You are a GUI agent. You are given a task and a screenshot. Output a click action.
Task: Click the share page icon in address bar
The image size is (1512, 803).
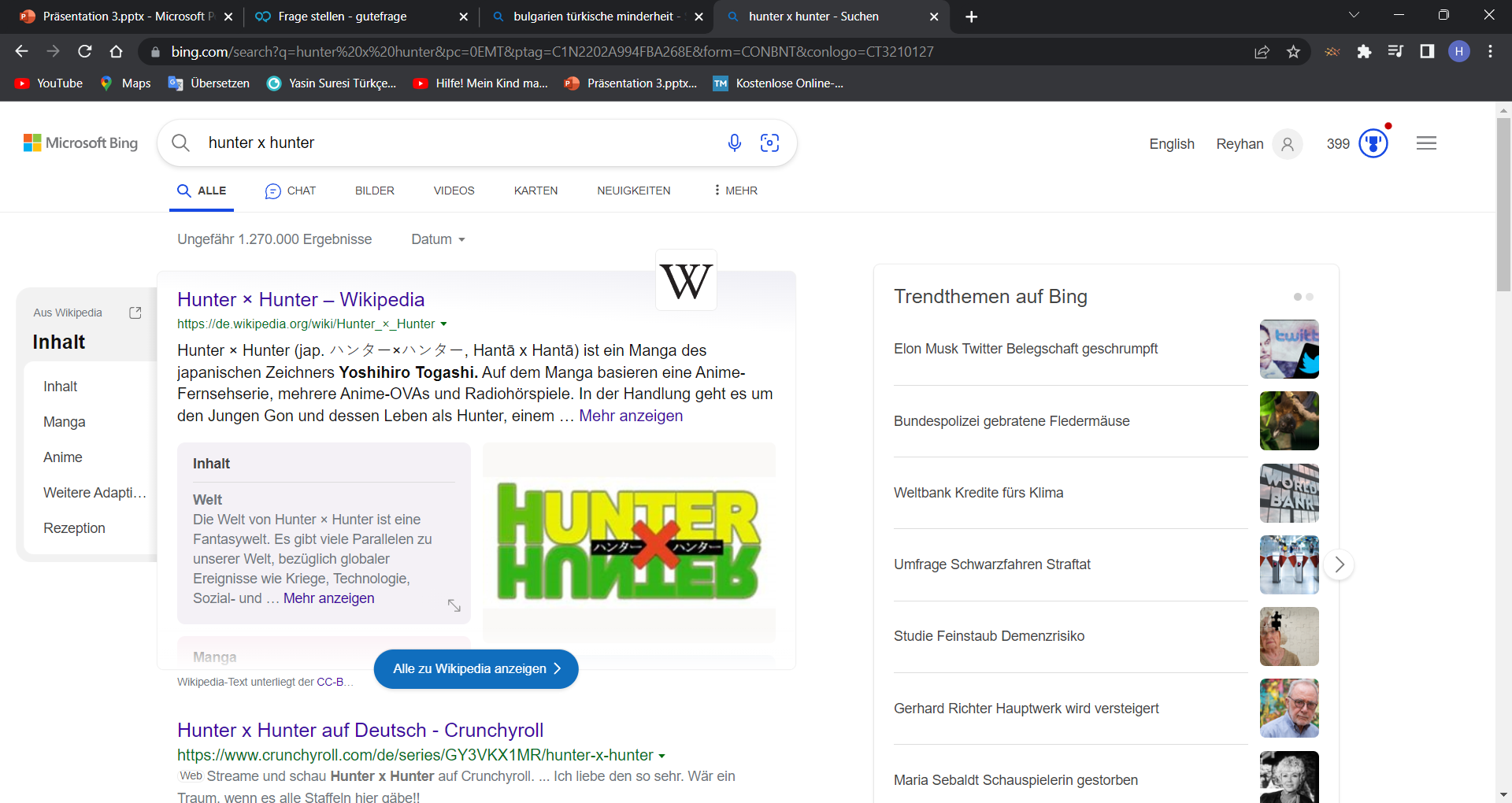[x=1262, y=52]
